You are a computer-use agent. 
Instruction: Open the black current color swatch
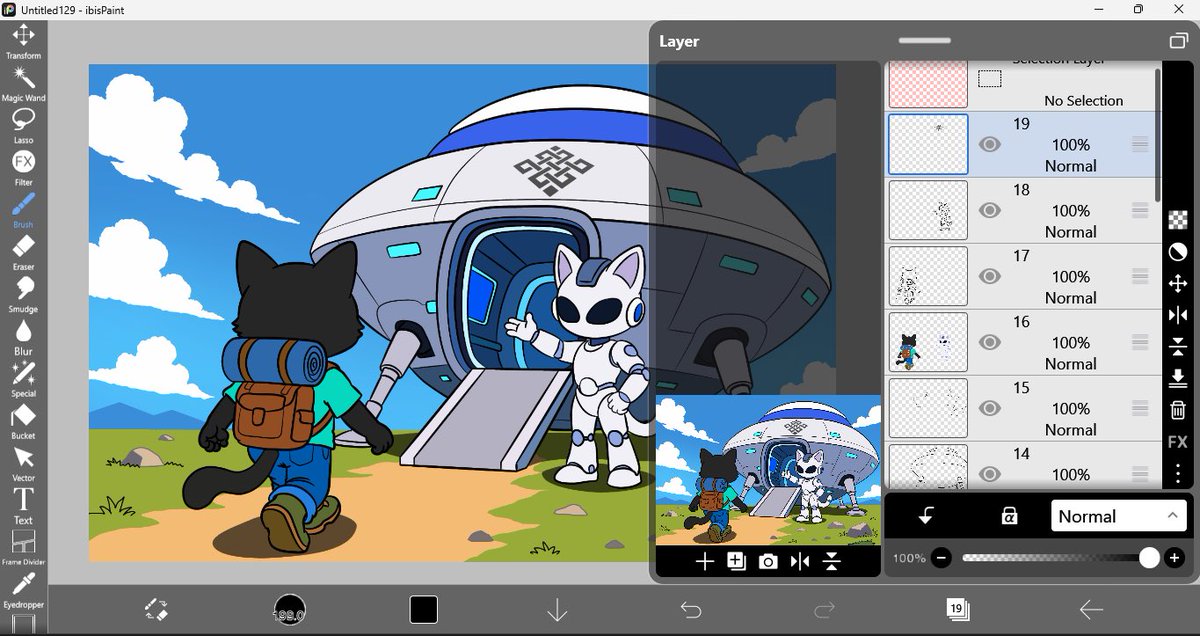point(423,609)
